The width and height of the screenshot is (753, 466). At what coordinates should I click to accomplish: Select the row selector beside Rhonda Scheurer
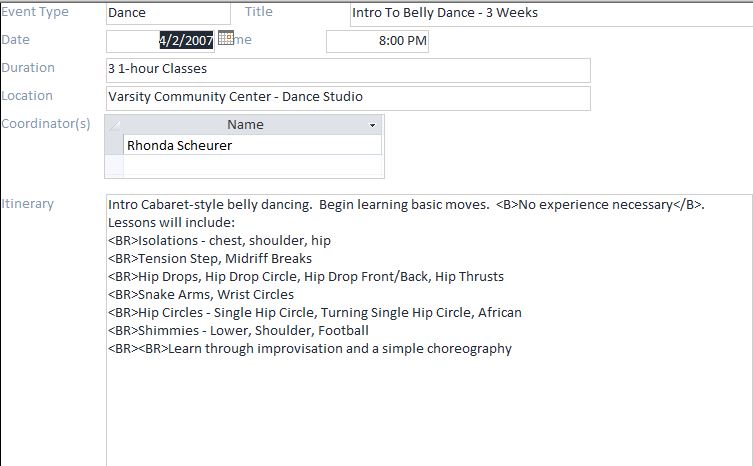pos(114,145)
